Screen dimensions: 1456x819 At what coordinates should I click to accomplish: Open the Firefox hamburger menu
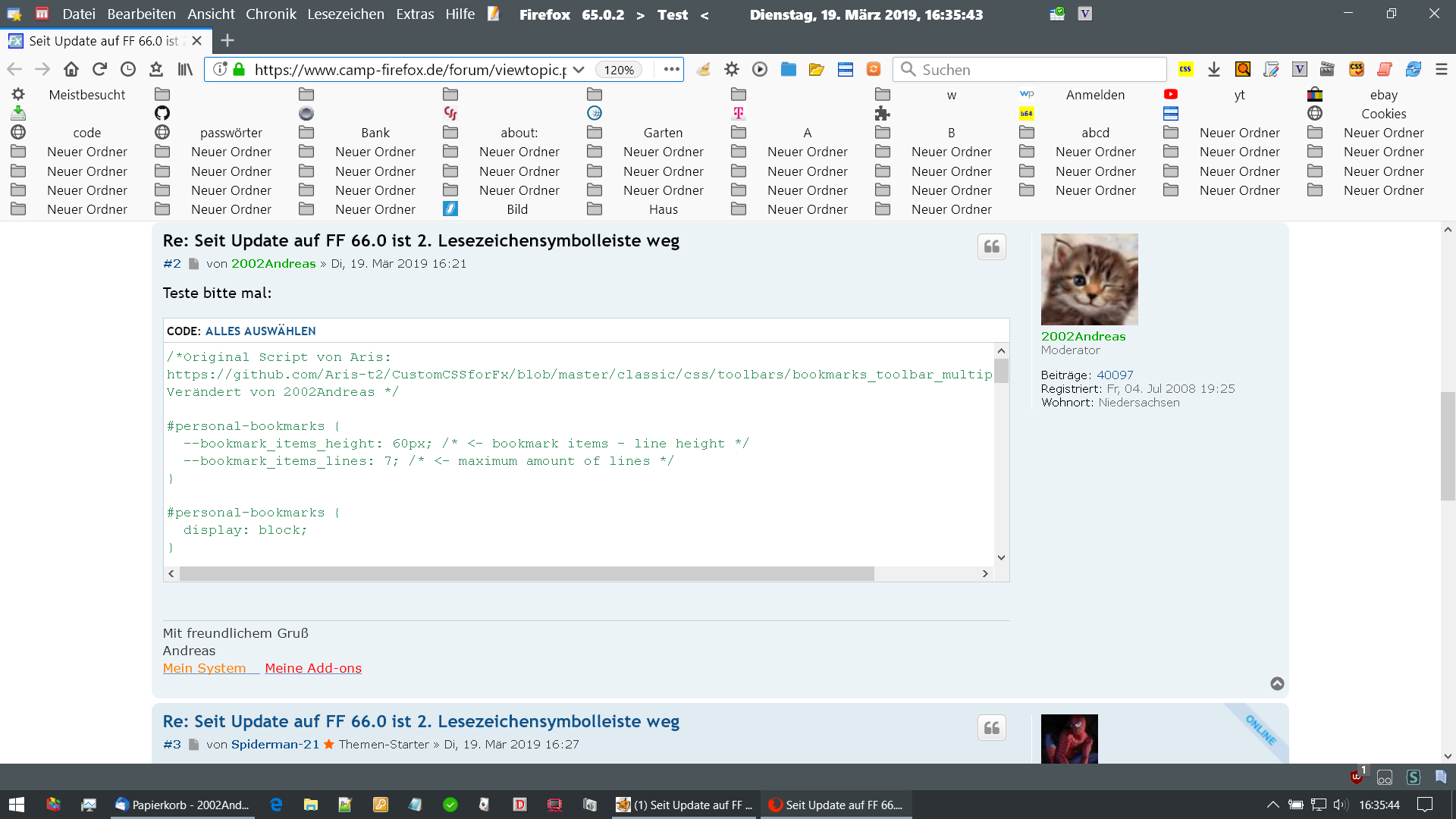pos(1442,70)
